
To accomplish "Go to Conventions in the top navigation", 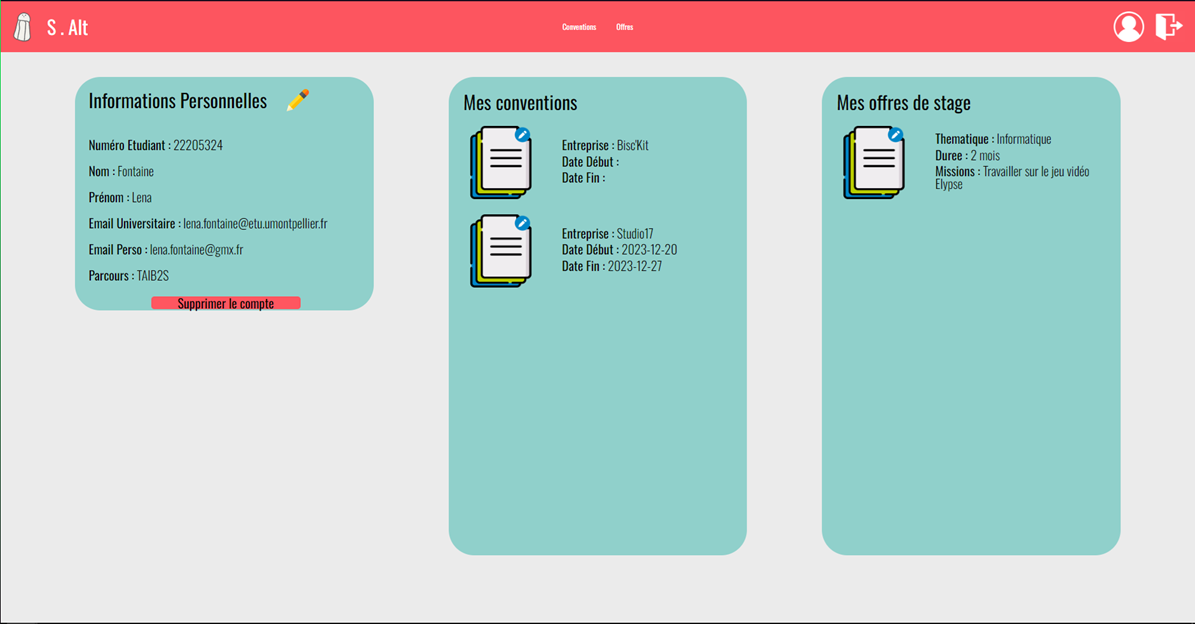I will (579, 27).
